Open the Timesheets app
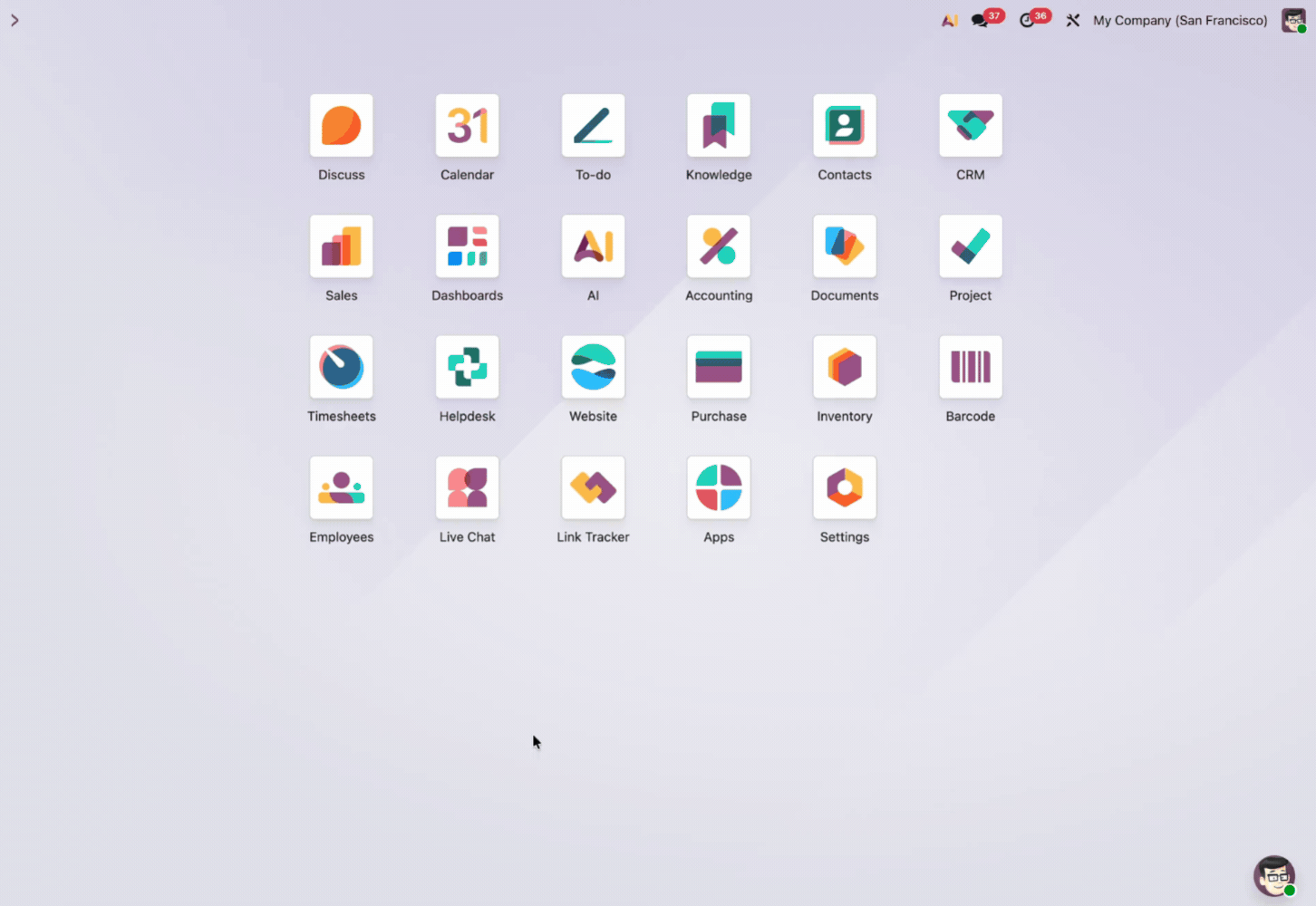1316x906 pixels. pos(341,367)
